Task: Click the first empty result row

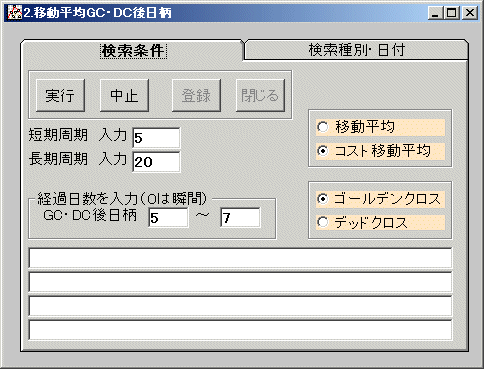Action: coord(240,258)
